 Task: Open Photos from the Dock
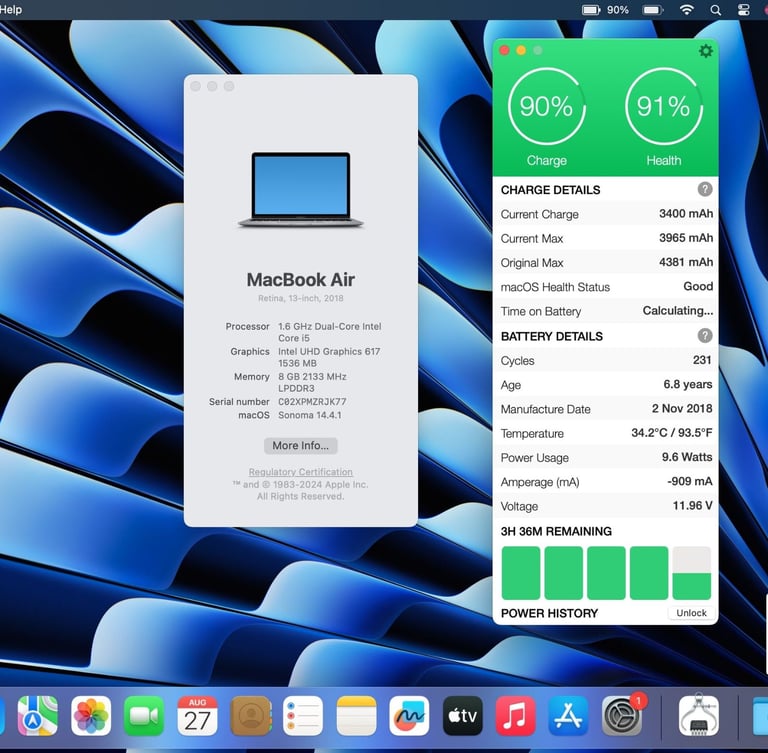pos(91,716)
